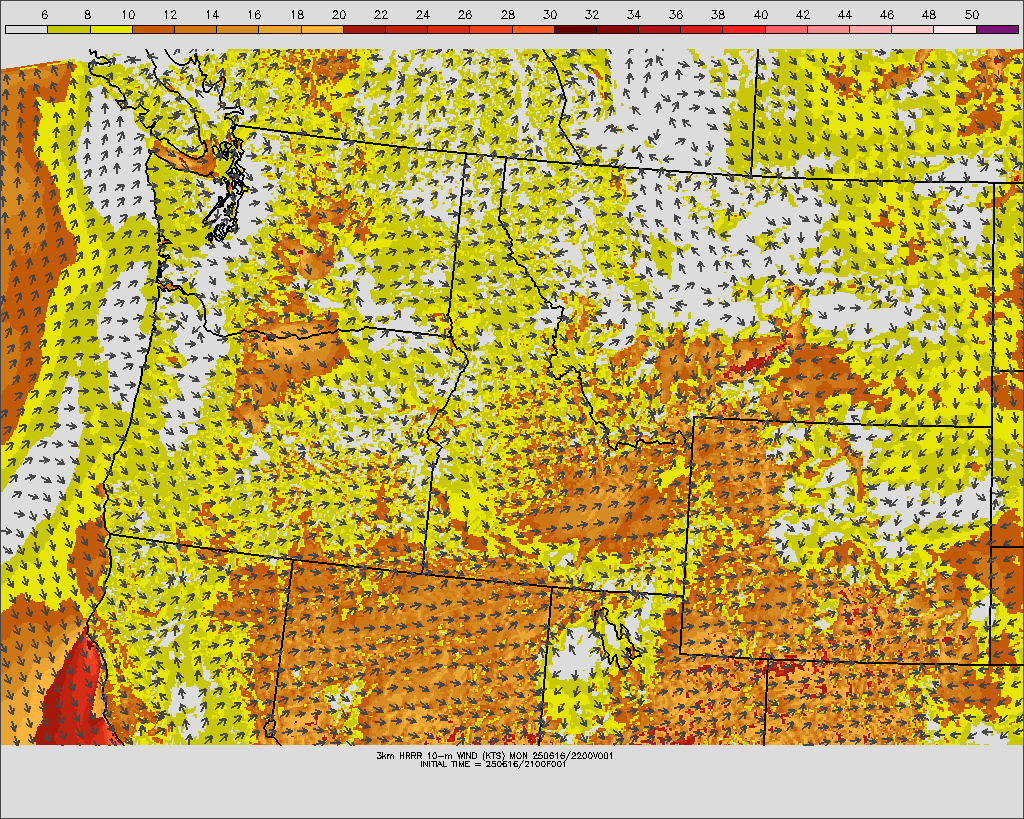The height and width of the screenshot is (819, 1024).
Task: Select the legend swatch between 40 and 42
Action: (x=786, y=29)
